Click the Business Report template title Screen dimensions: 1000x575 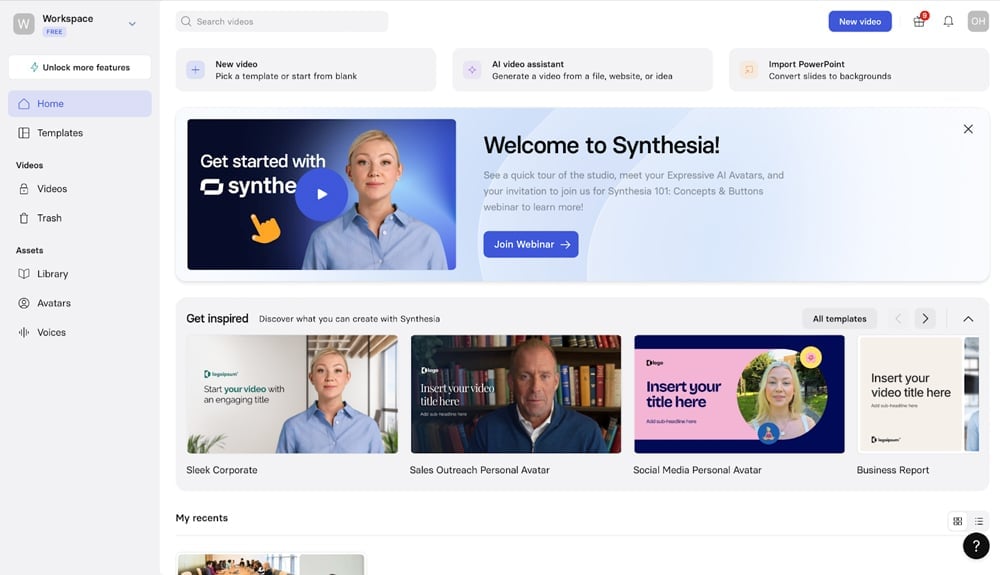(893, 470)
